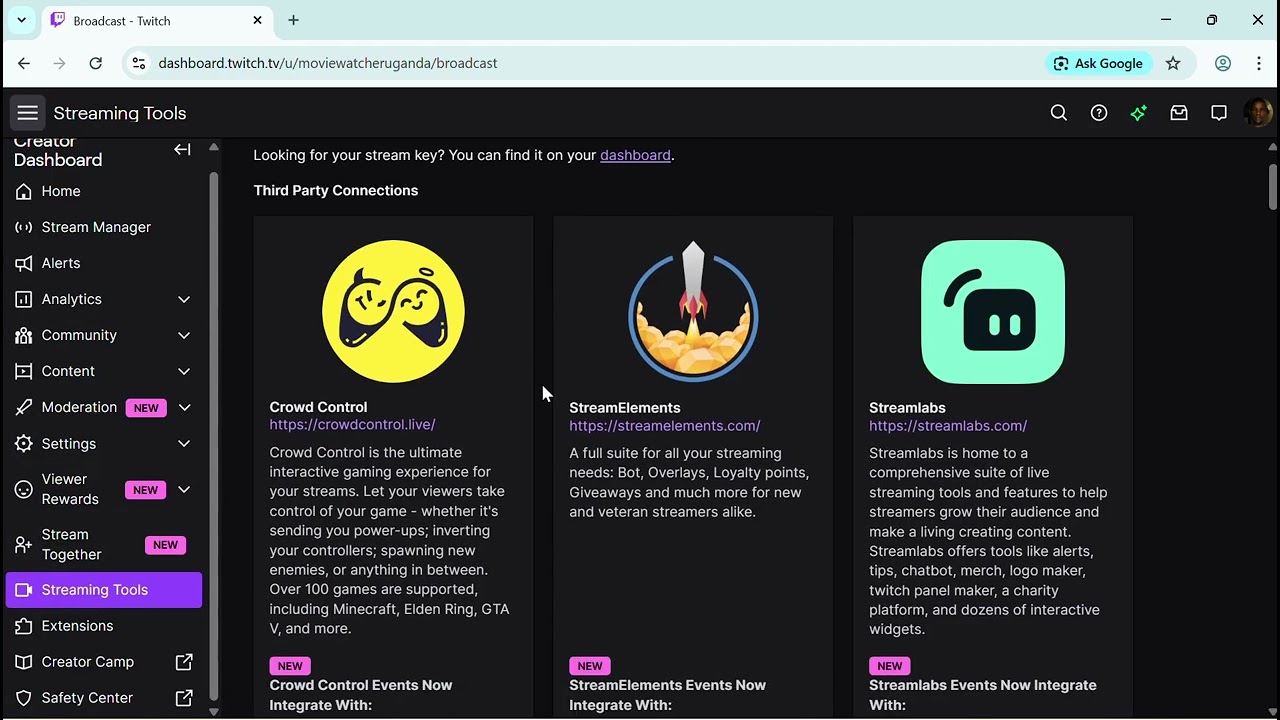Open the inbox notifications icon
1280x720 pixels.
pyautogui.click(x=1179, y=113)
